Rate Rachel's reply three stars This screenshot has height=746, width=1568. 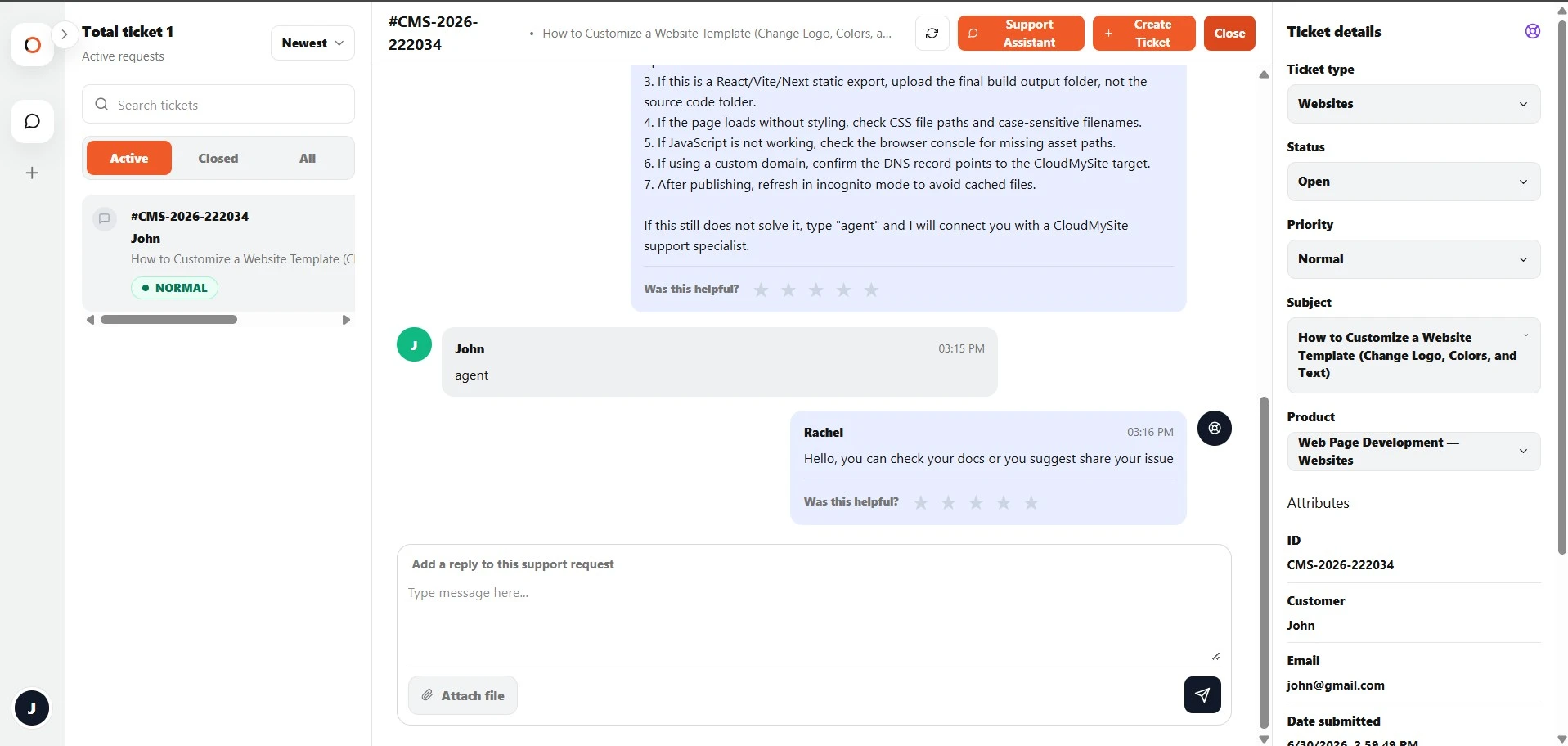[x=976, y=502]
